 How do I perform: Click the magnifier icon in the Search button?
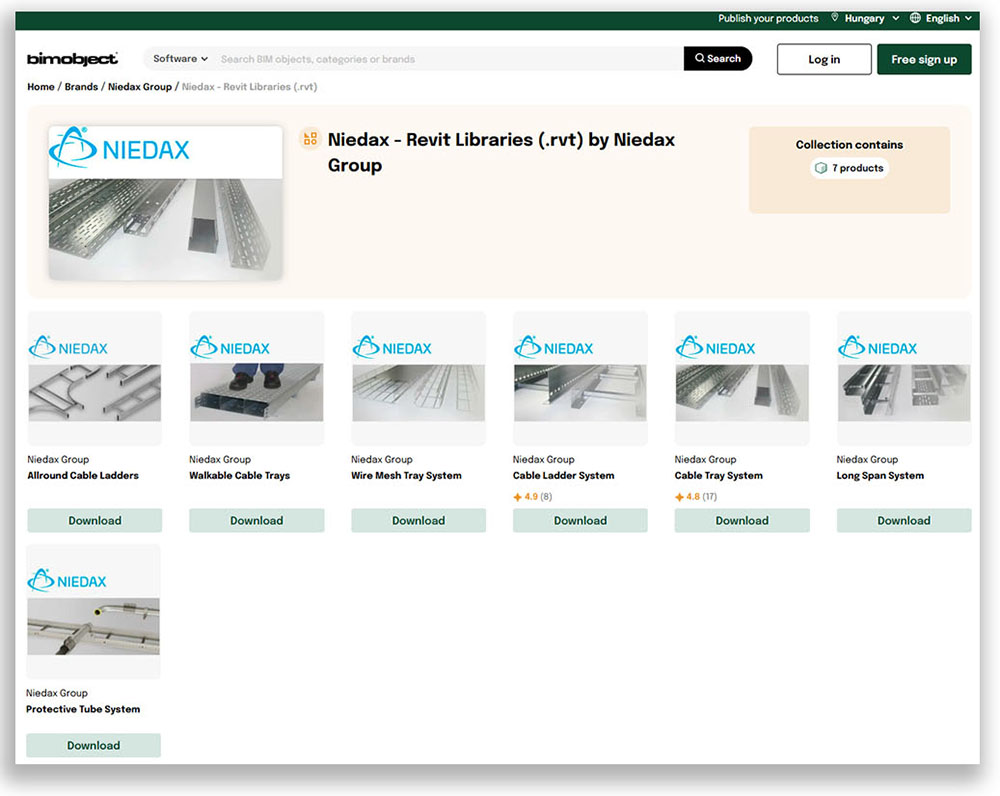point(700,58)
